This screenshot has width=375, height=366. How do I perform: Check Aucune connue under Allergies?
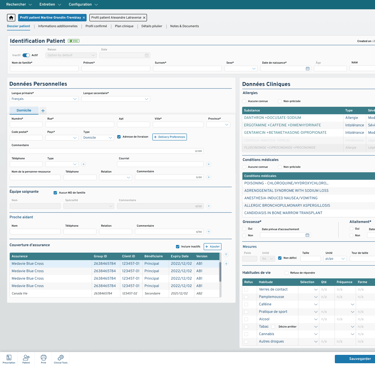coord(245,101)
